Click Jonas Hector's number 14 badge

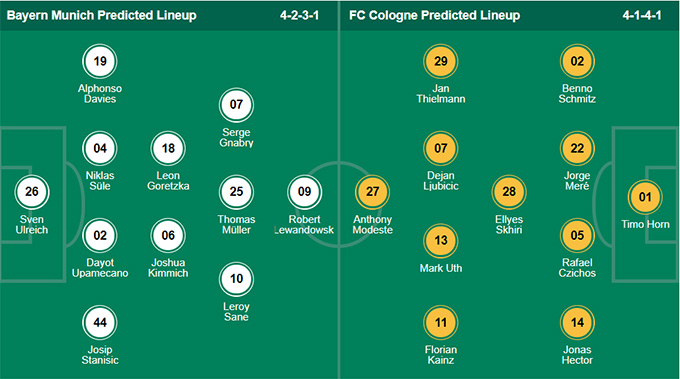coord(577,323)
